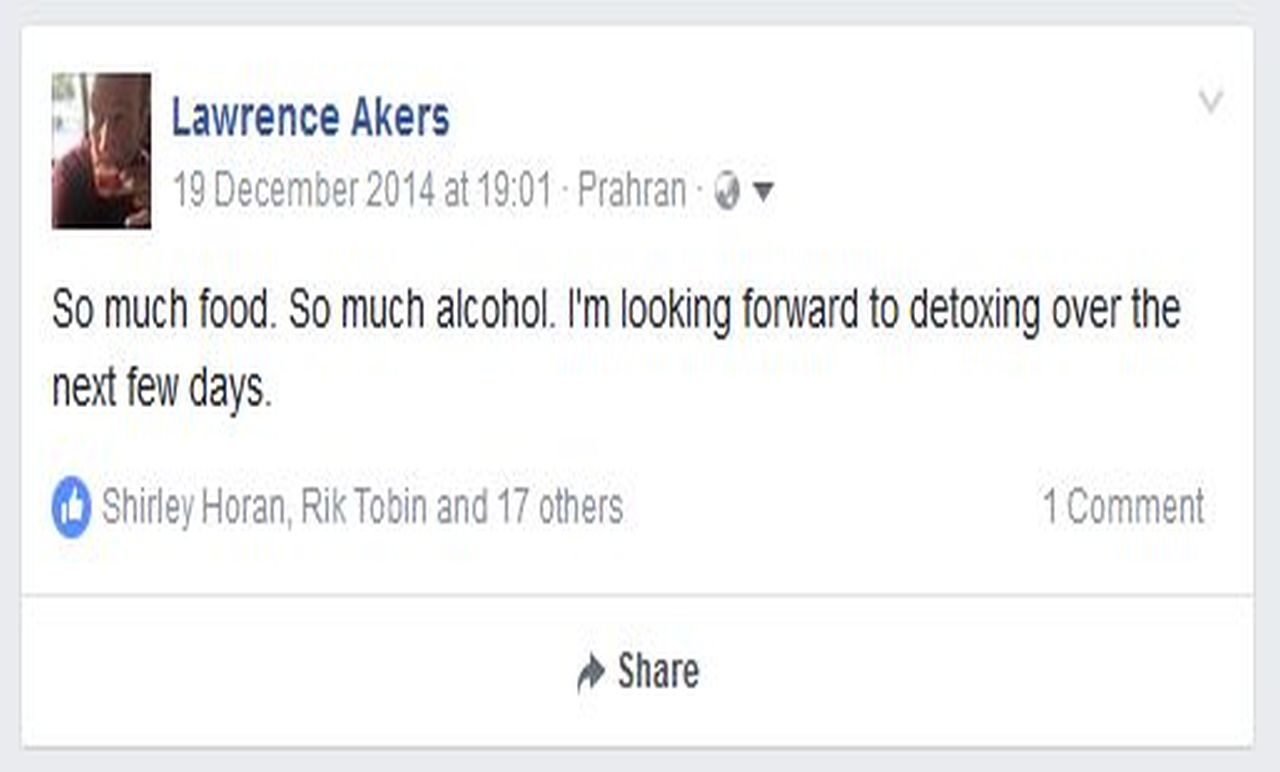
Task: Open the Prahran location link
Action: point(632,190)
